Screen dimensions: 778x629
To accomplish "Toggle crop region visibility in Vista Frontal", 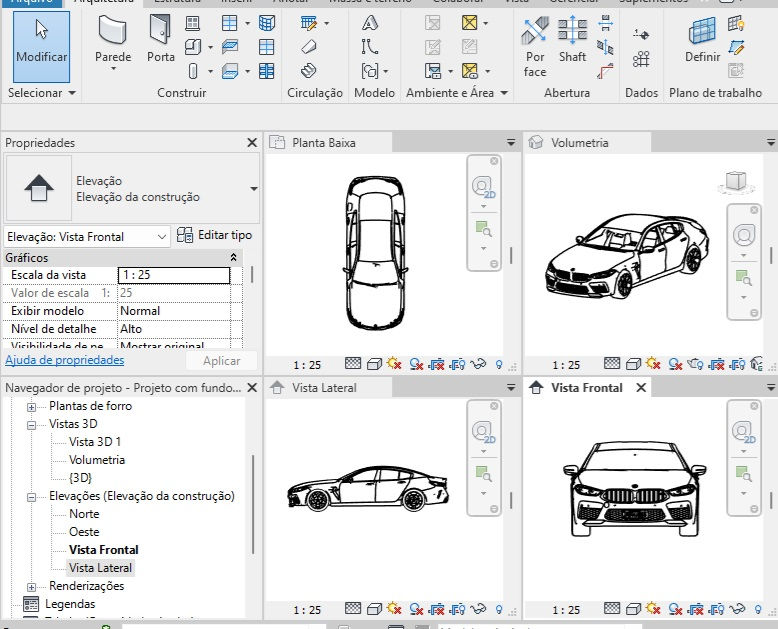I will click(x=716, y=609).
